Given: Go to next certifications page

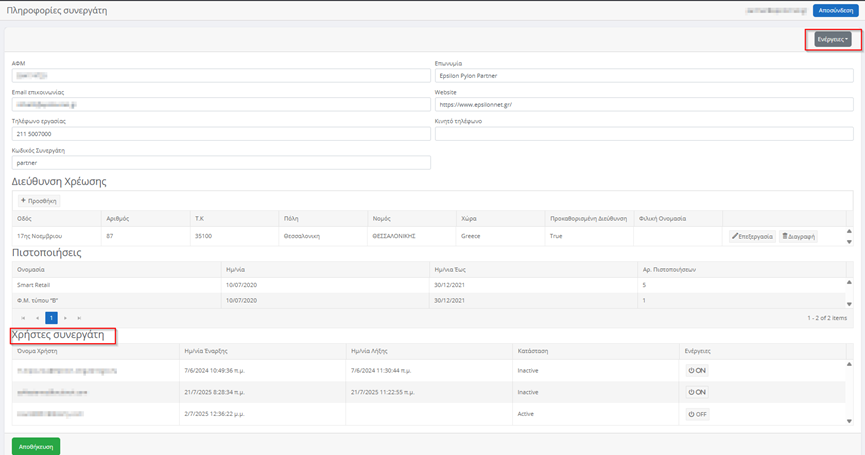Looking at the screenshot, I should [65, 318].
